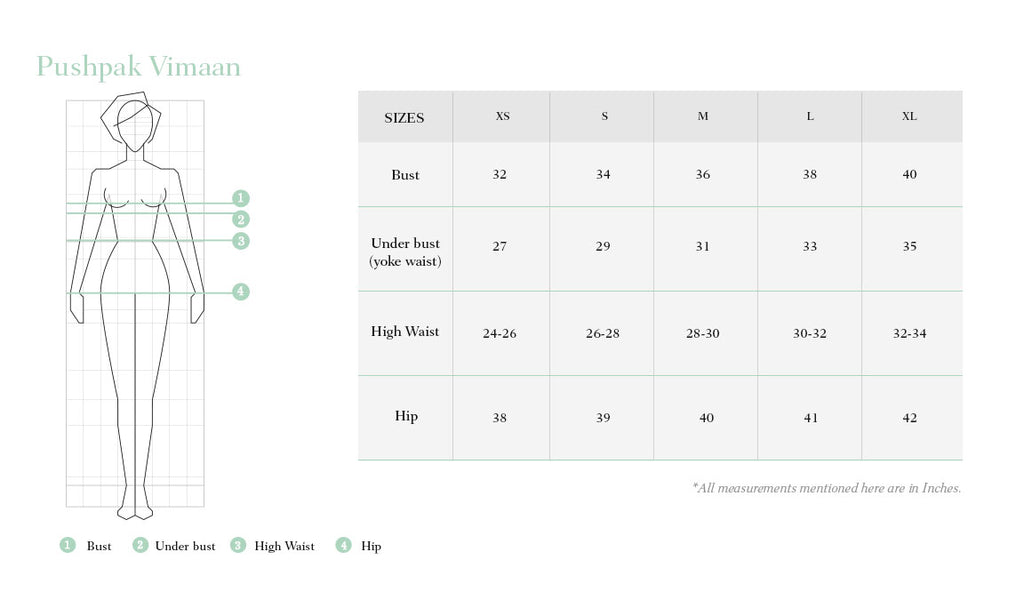Select the Bust value 38 under L
Screen dimensions: 1024x608
[x=809, y=175]
